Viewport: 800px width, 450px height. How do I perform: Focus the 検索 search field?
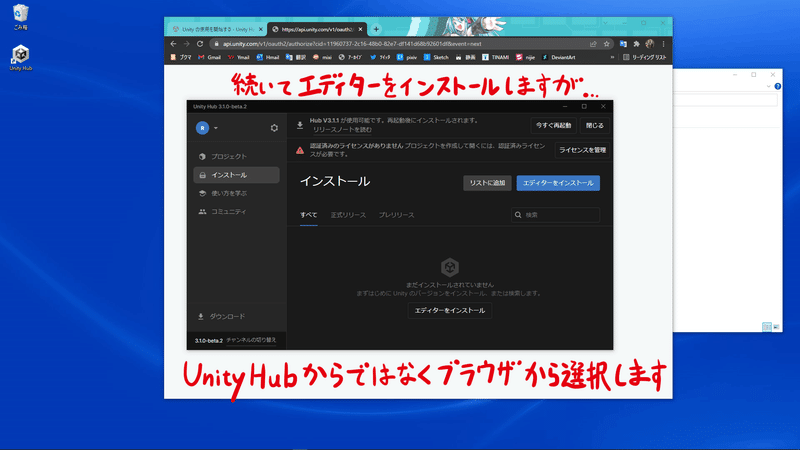(x=555, y=215)
